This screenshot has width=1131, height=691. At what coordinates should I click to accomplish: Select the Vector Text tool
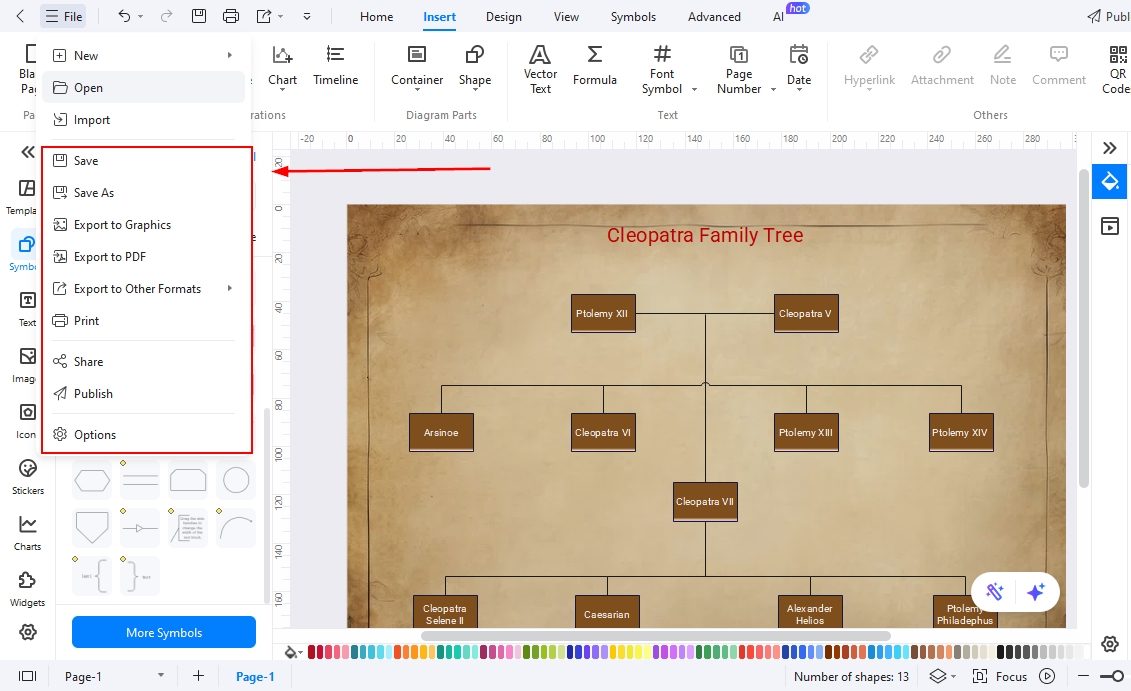point(539,68)
